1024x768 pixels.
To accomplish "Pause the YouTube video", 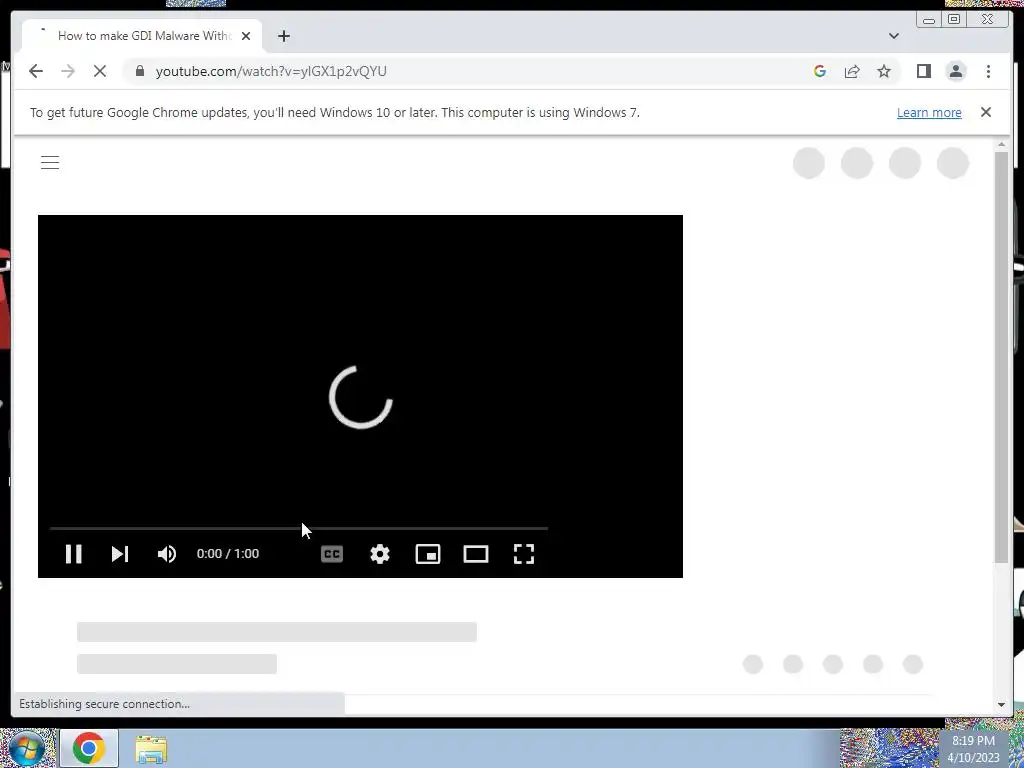I will (x=73, y=554).
